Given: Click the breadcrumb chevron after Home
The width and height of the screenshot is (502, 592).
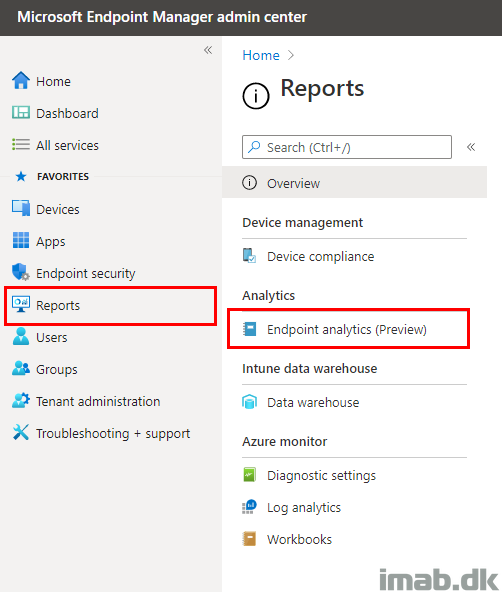Looking at the screenshot, I should pyautogui.click(x=290, y=56).
